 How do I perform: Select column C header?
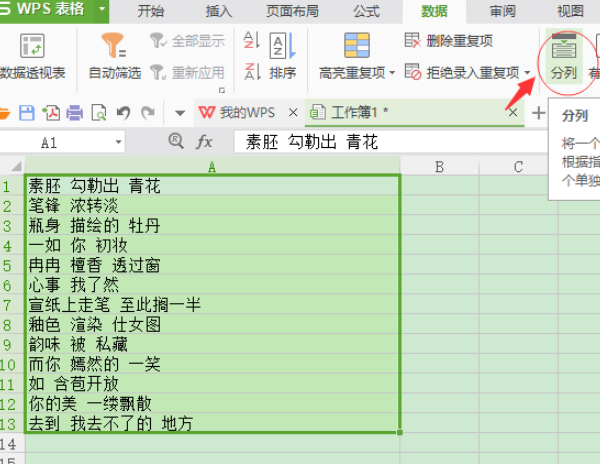point(518,166)
